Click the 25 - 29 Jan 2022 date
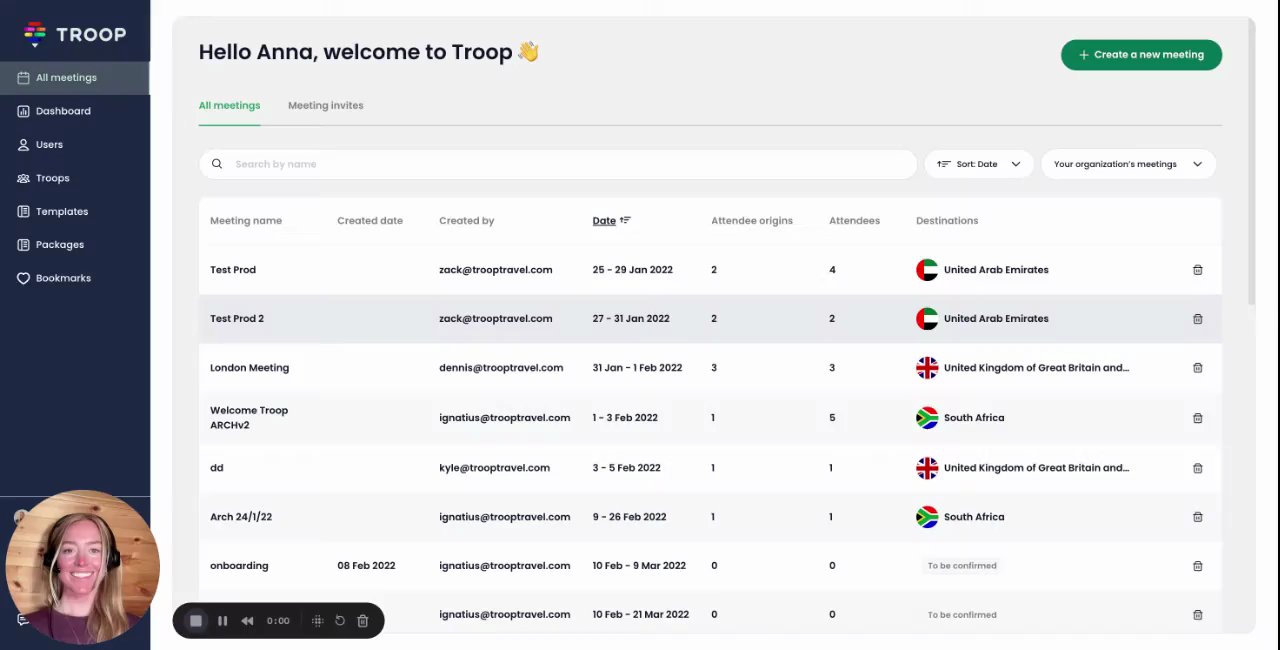The image size is (1280, 650). tap(632, 270)
